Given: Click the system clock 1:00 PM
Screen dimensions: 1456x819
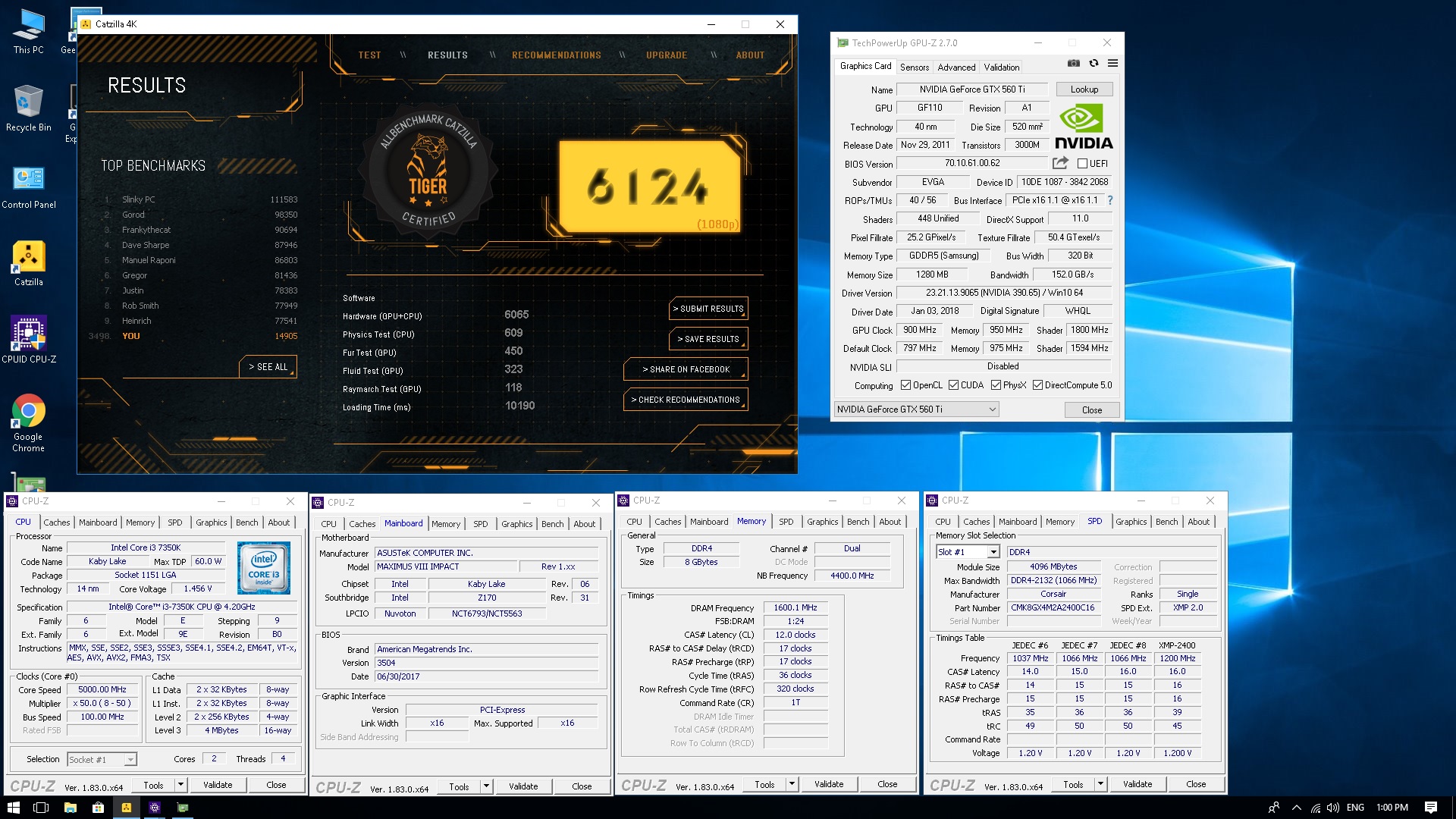Looking at the screenshot, I should pos(1392,808).
